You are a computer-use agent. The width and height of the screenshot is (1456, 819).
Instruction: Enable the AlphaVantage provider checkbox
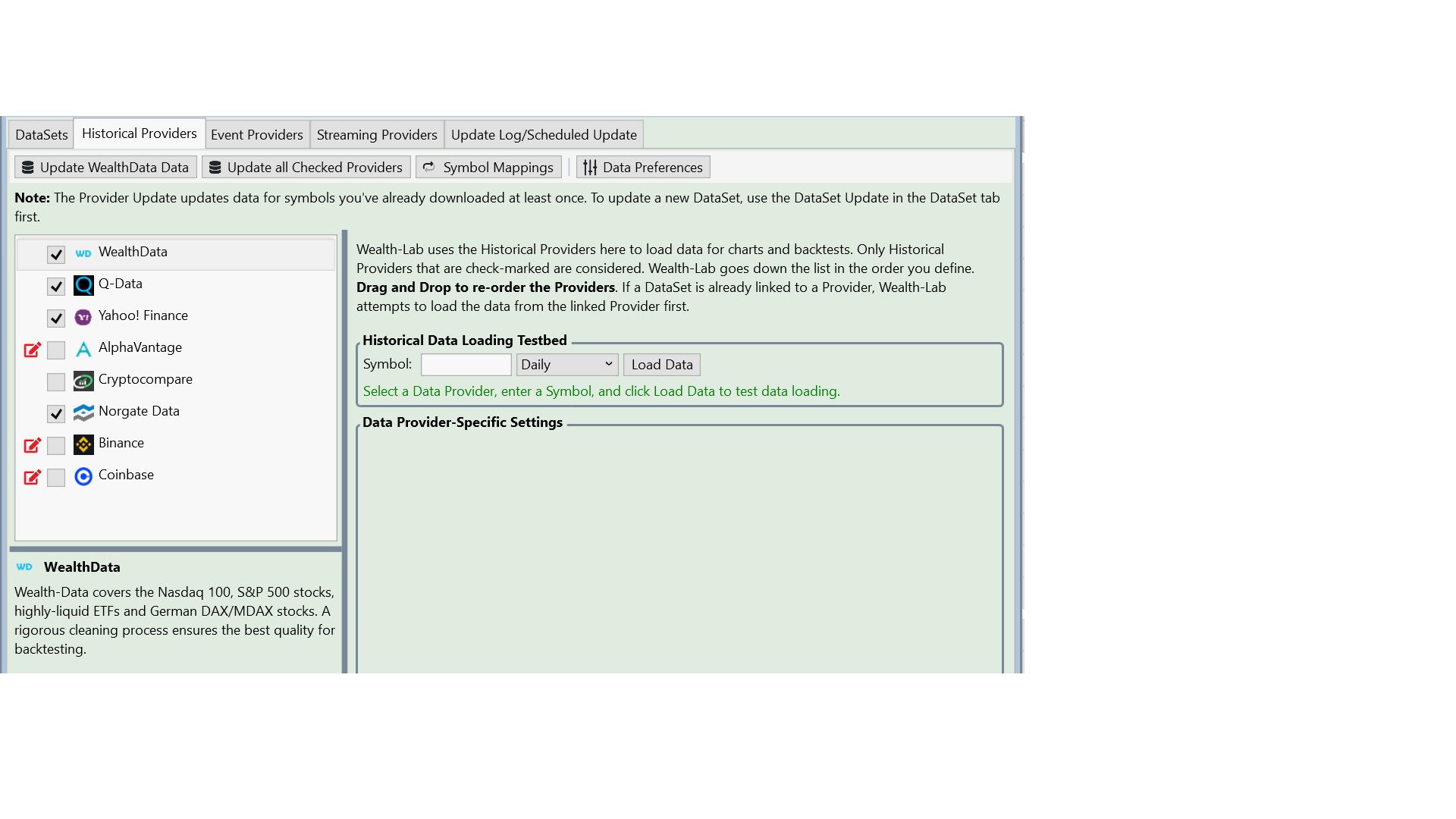tap(56, 350)
